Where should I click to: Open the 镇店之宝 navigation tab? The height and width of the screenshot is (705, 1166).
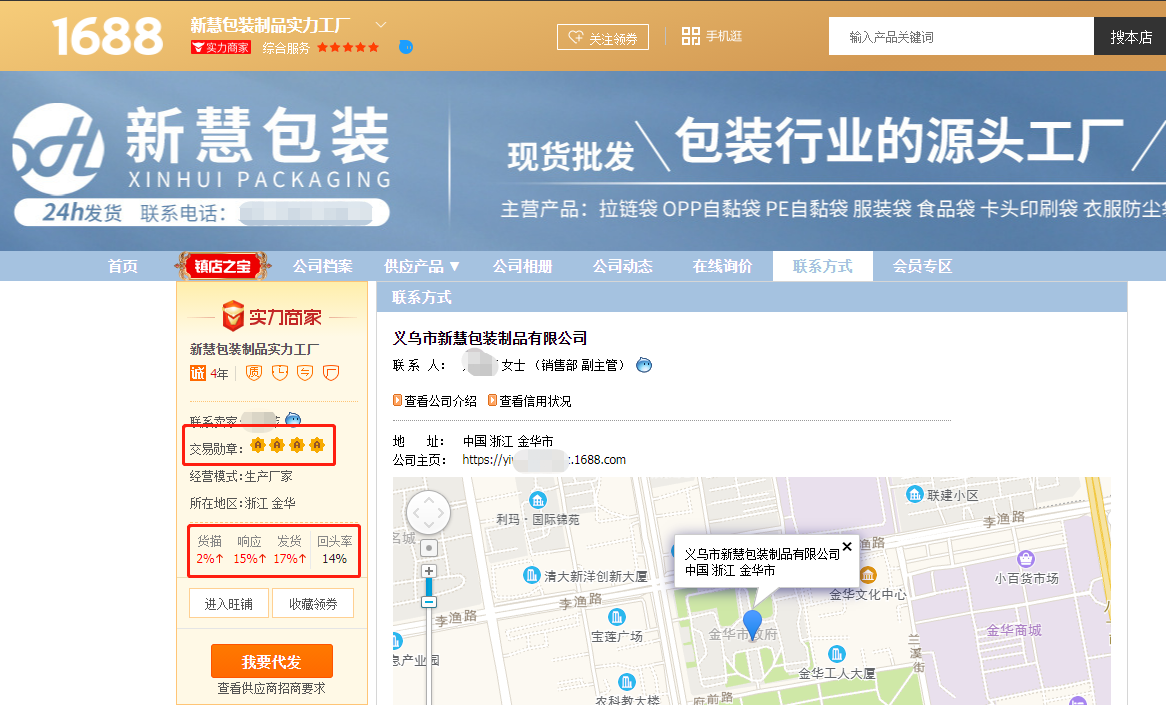click(x=222, y=266)
